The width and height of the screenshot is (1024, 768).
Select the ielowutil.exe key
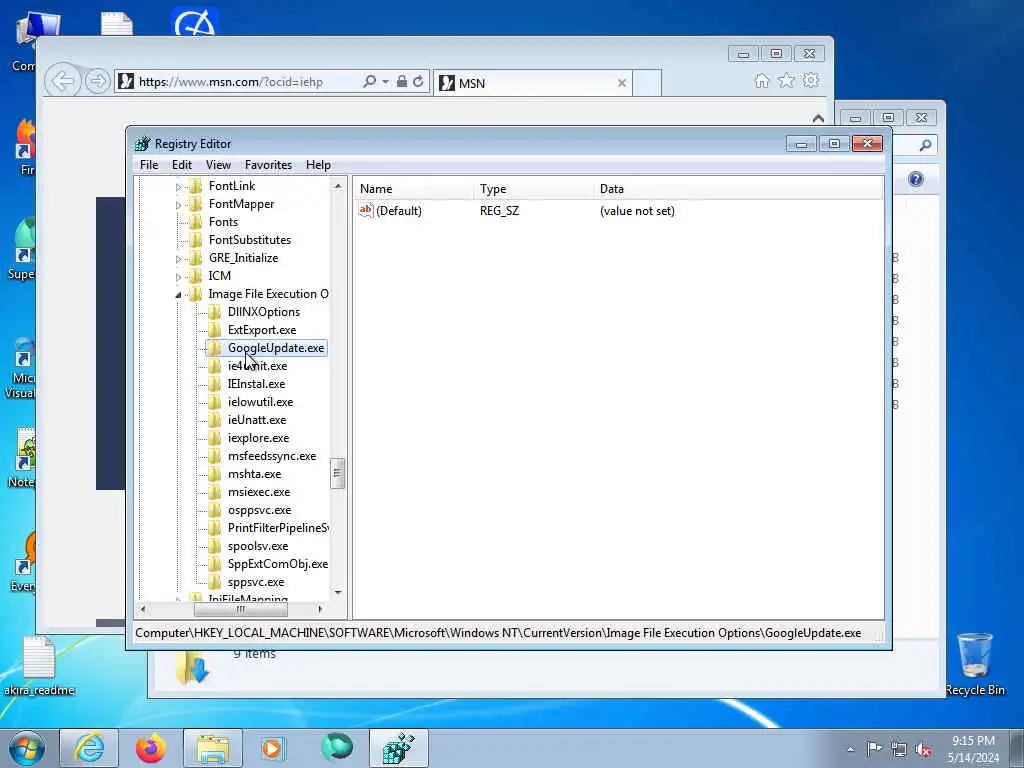pyautogui.click(x=260, y=402)
